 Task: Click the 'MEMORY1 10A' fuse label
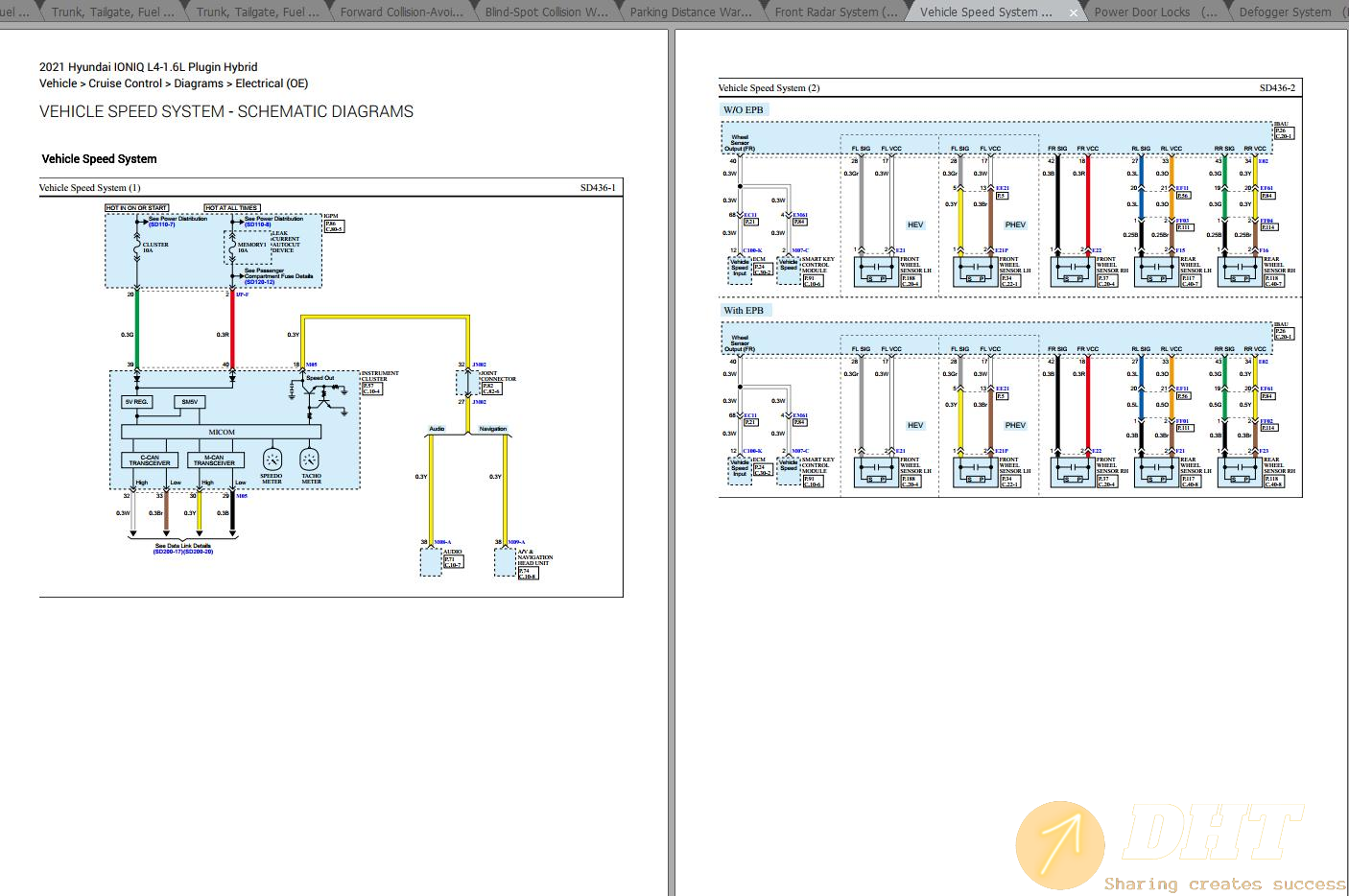pos(252,248)
